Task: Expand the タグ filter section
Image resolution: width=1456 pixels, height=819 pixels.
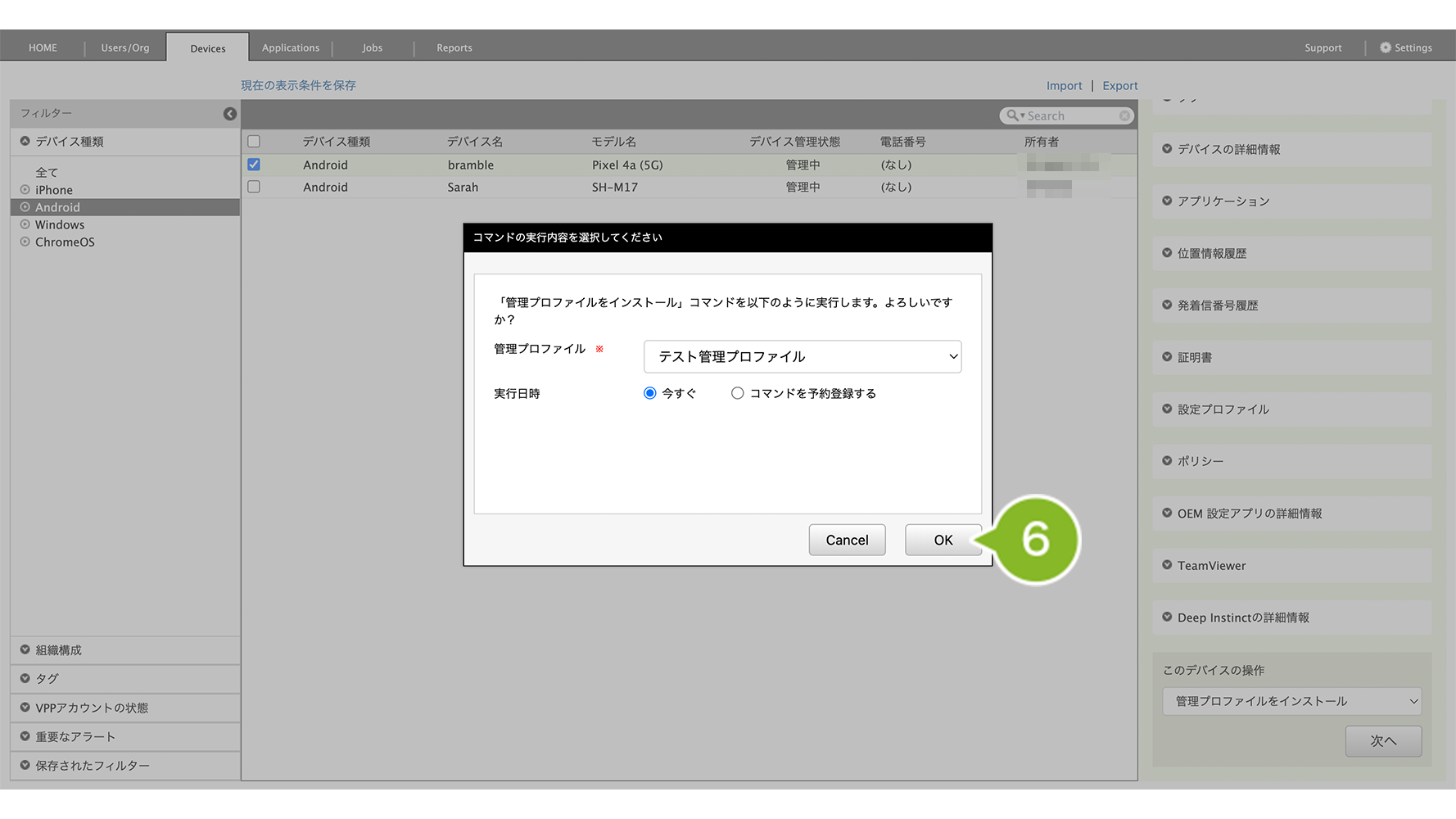Action: [x=124, y=679]
